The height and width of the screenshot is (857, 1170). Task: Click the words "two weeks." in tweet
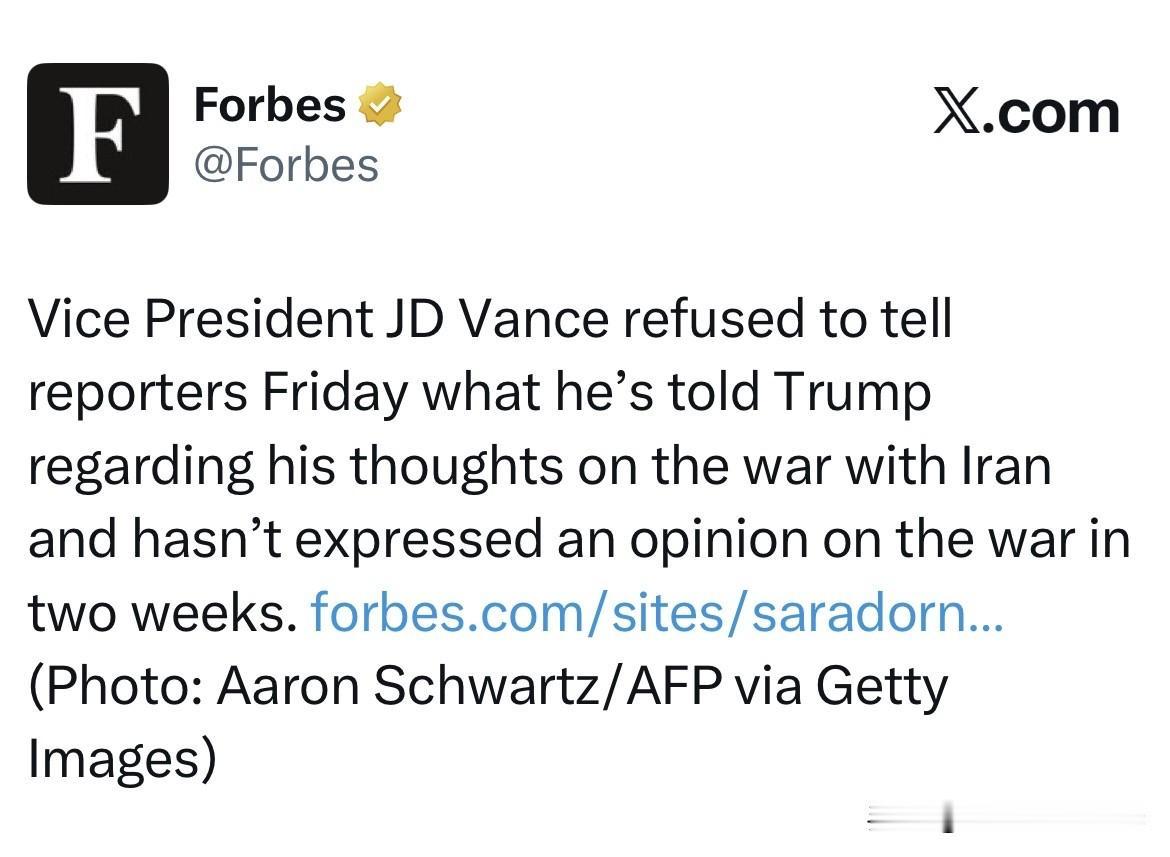[162, 612]
